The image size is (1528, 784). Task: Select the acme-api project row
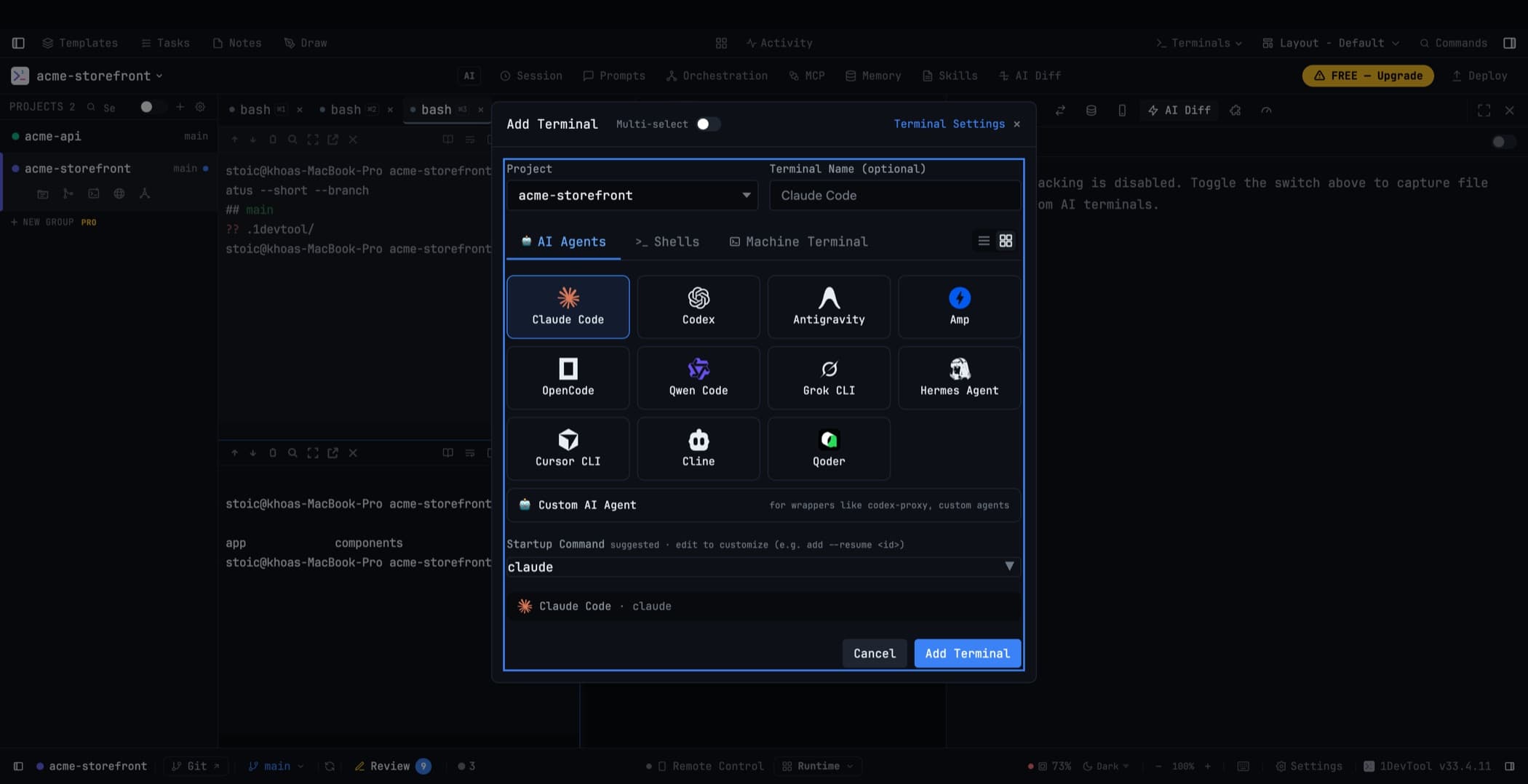[109, 136]
